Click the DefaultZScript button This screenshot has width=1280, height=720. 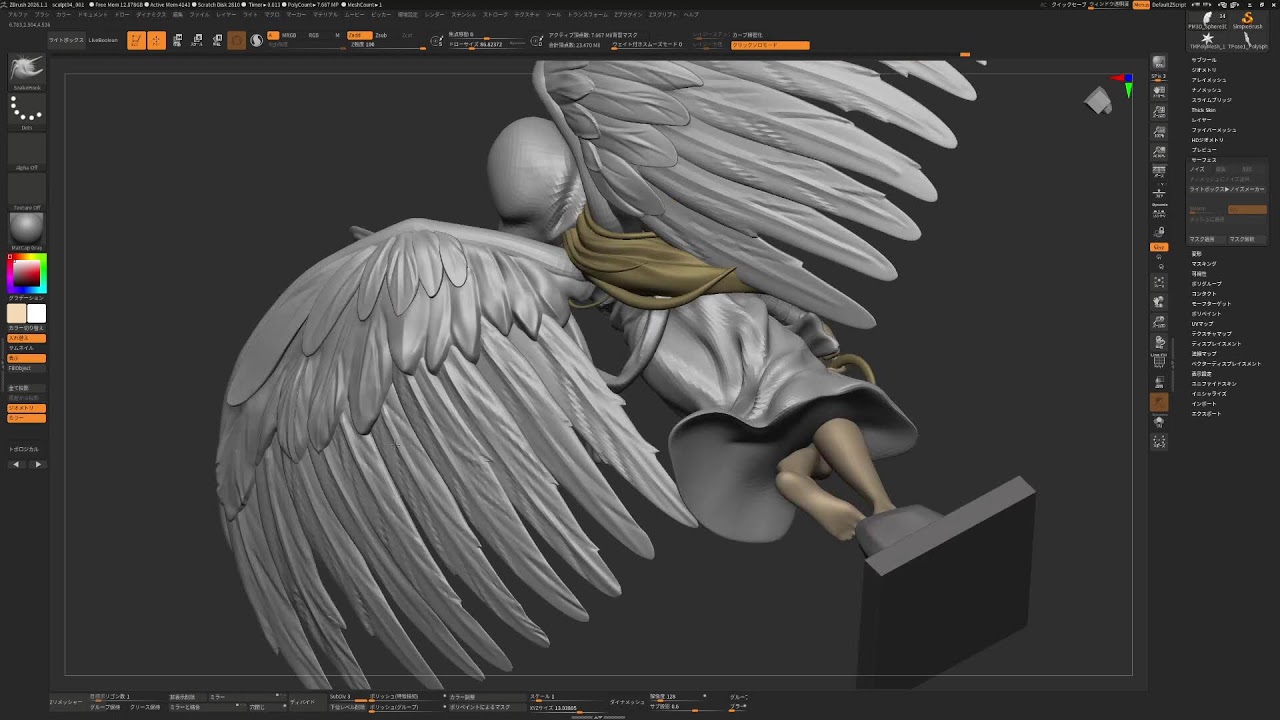click(x=1169, y=5)
